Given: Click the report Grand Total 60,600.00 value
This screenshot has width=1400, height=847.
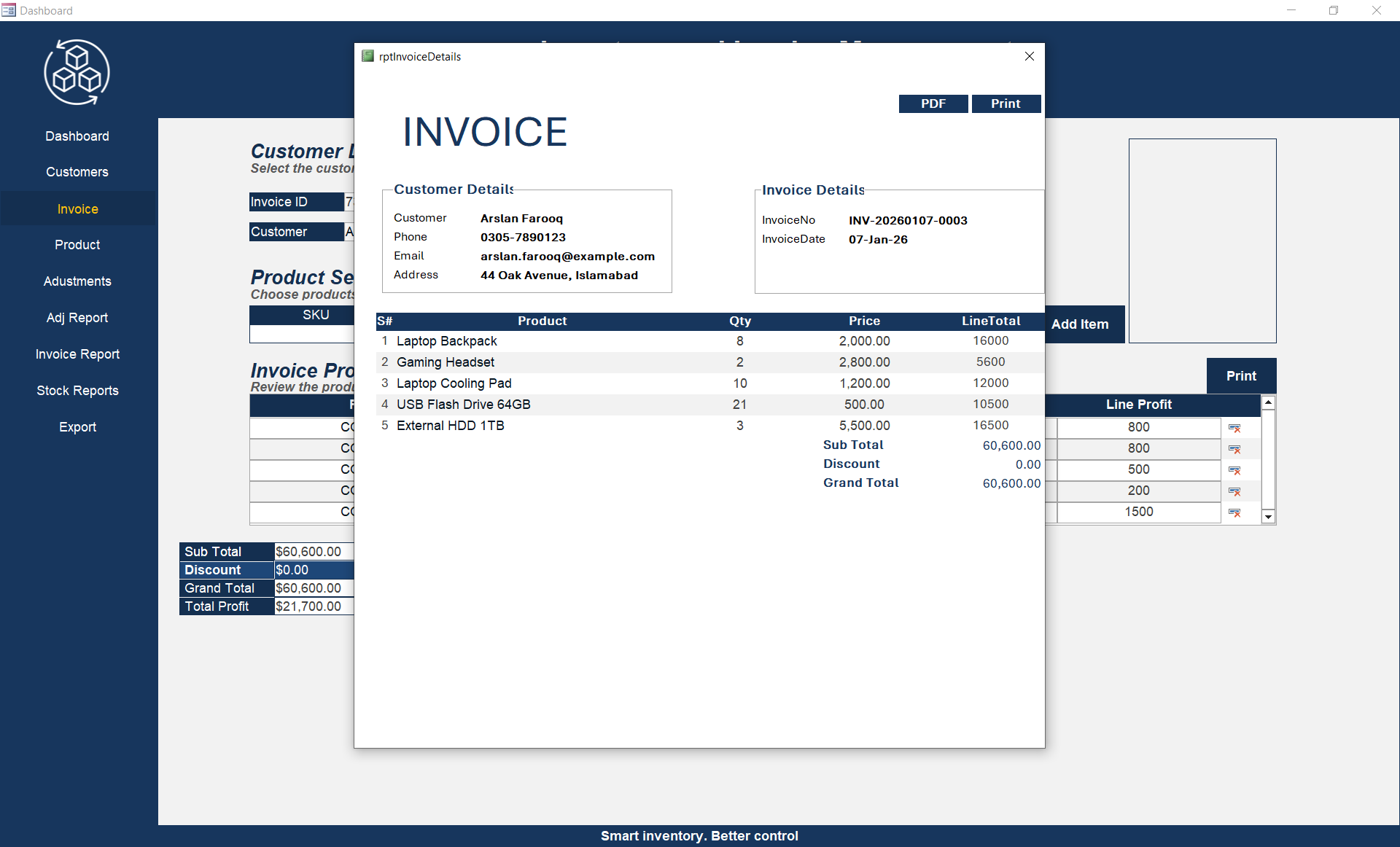Looking at the screenshot, I should (x=1011, y=483).
